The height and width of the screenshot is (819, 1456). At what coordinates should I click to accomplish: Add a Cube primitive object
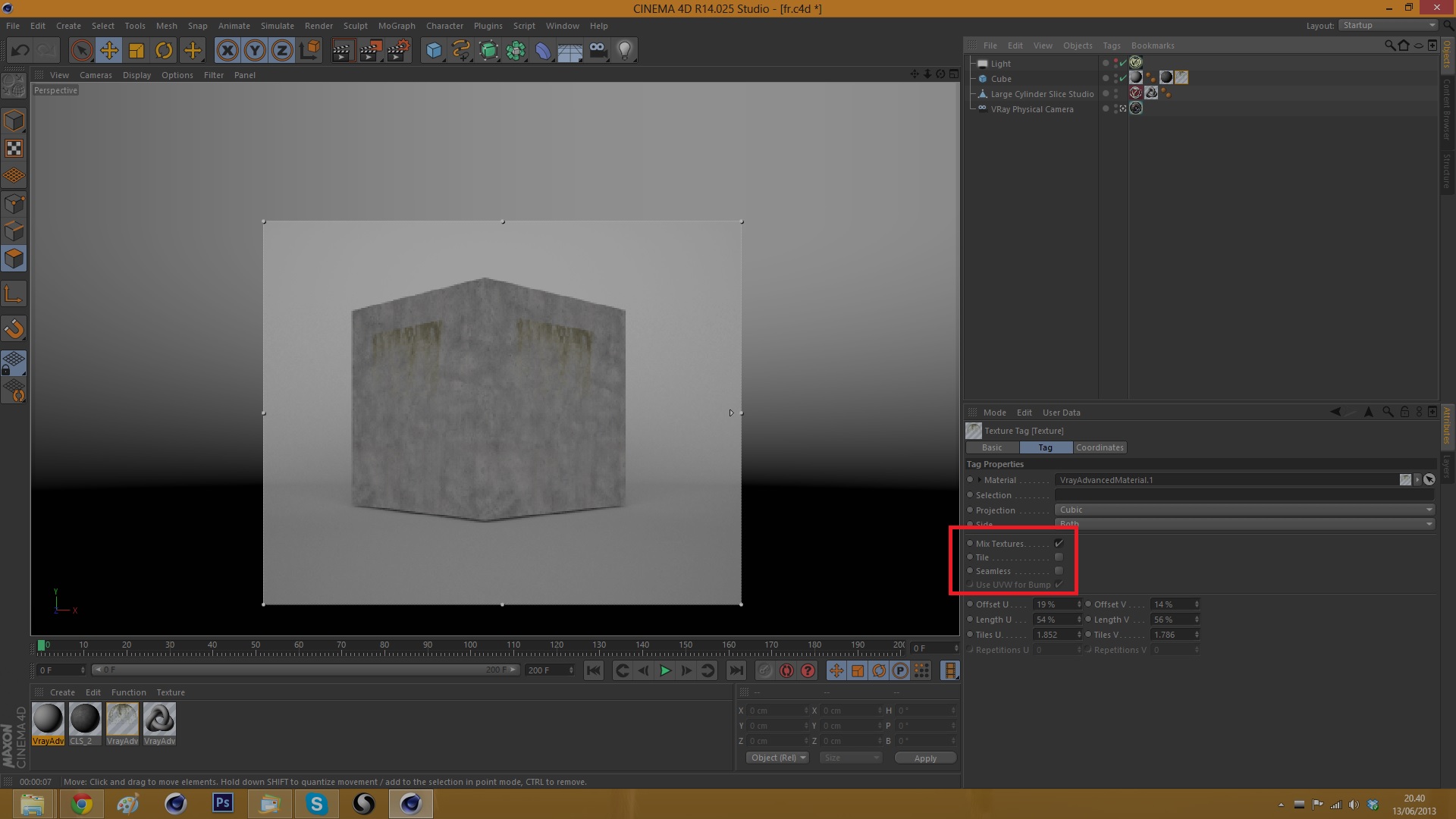[434, 51]
